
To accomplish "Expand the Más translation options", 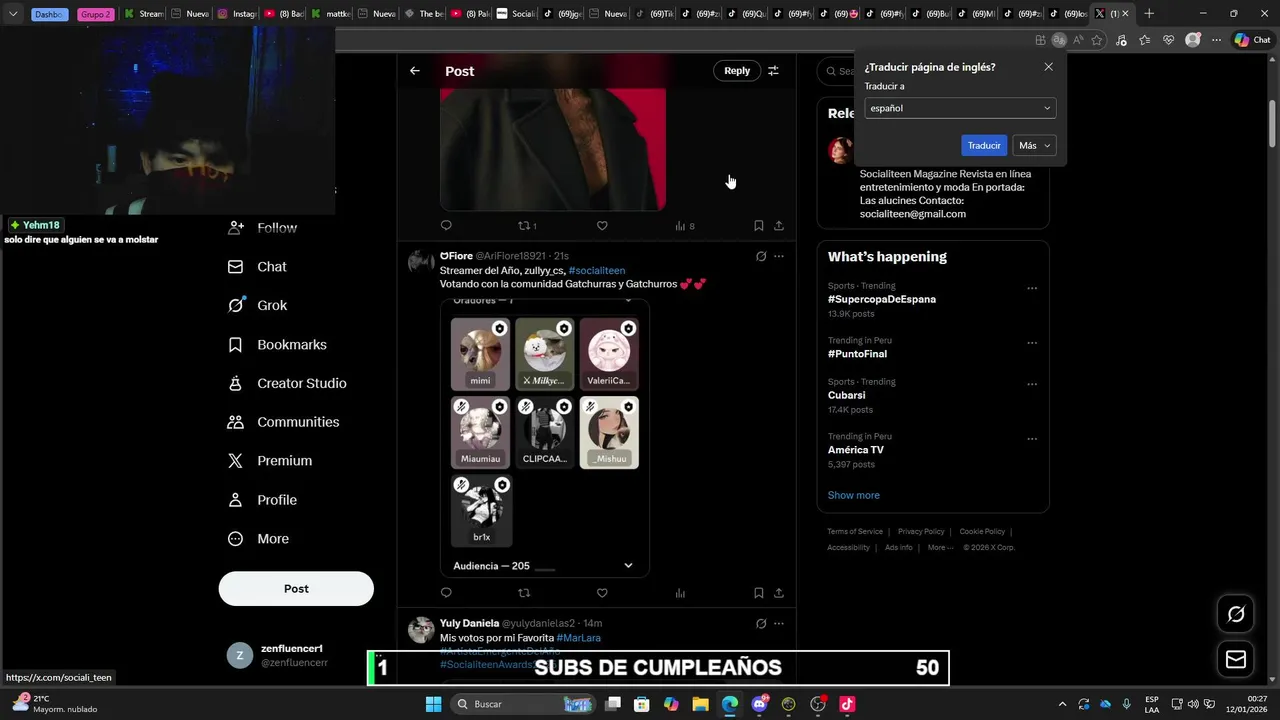I will tap(1034, 145).
